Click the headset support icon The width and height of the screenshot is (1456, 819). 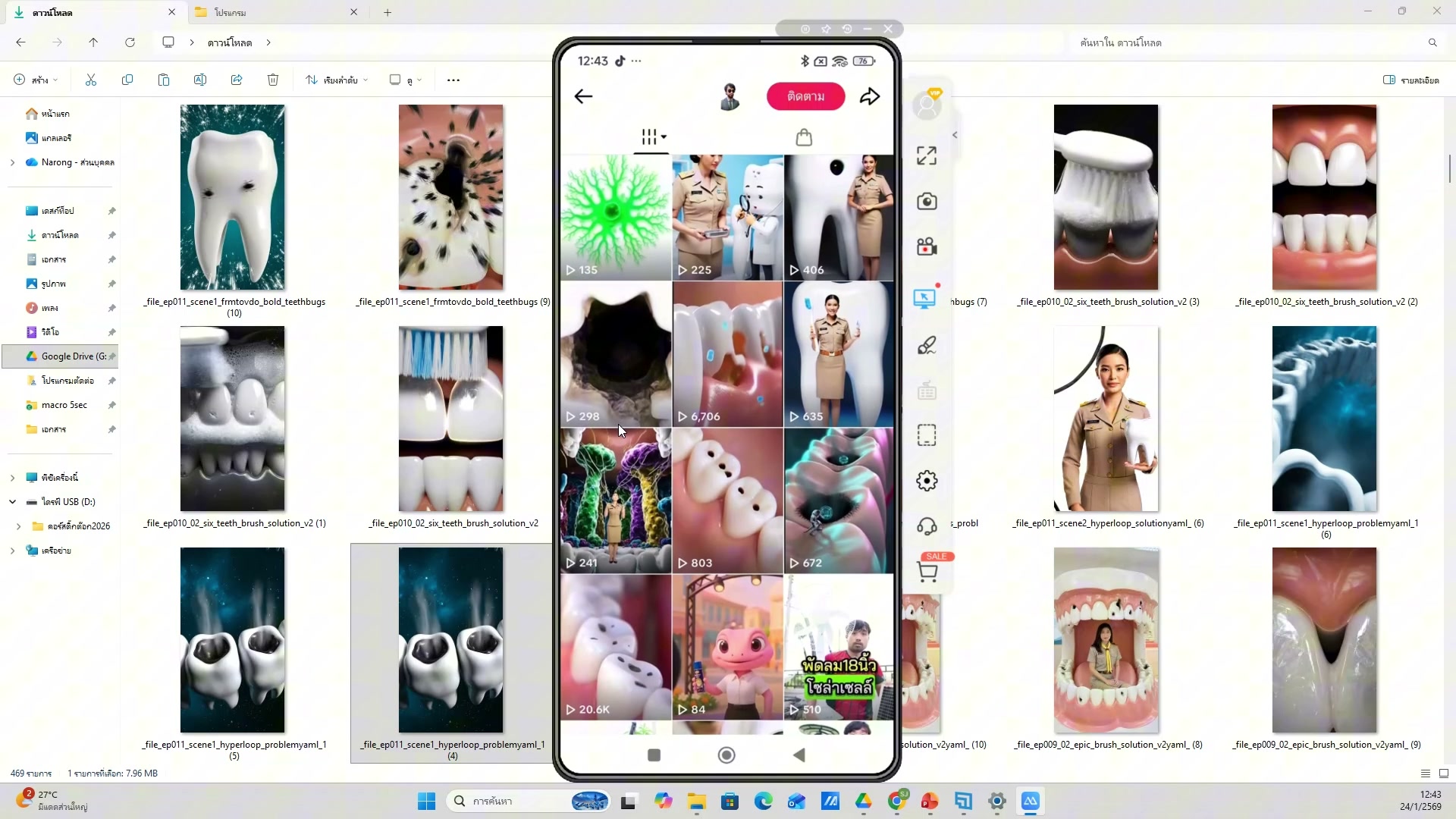(x=926, y=526)
